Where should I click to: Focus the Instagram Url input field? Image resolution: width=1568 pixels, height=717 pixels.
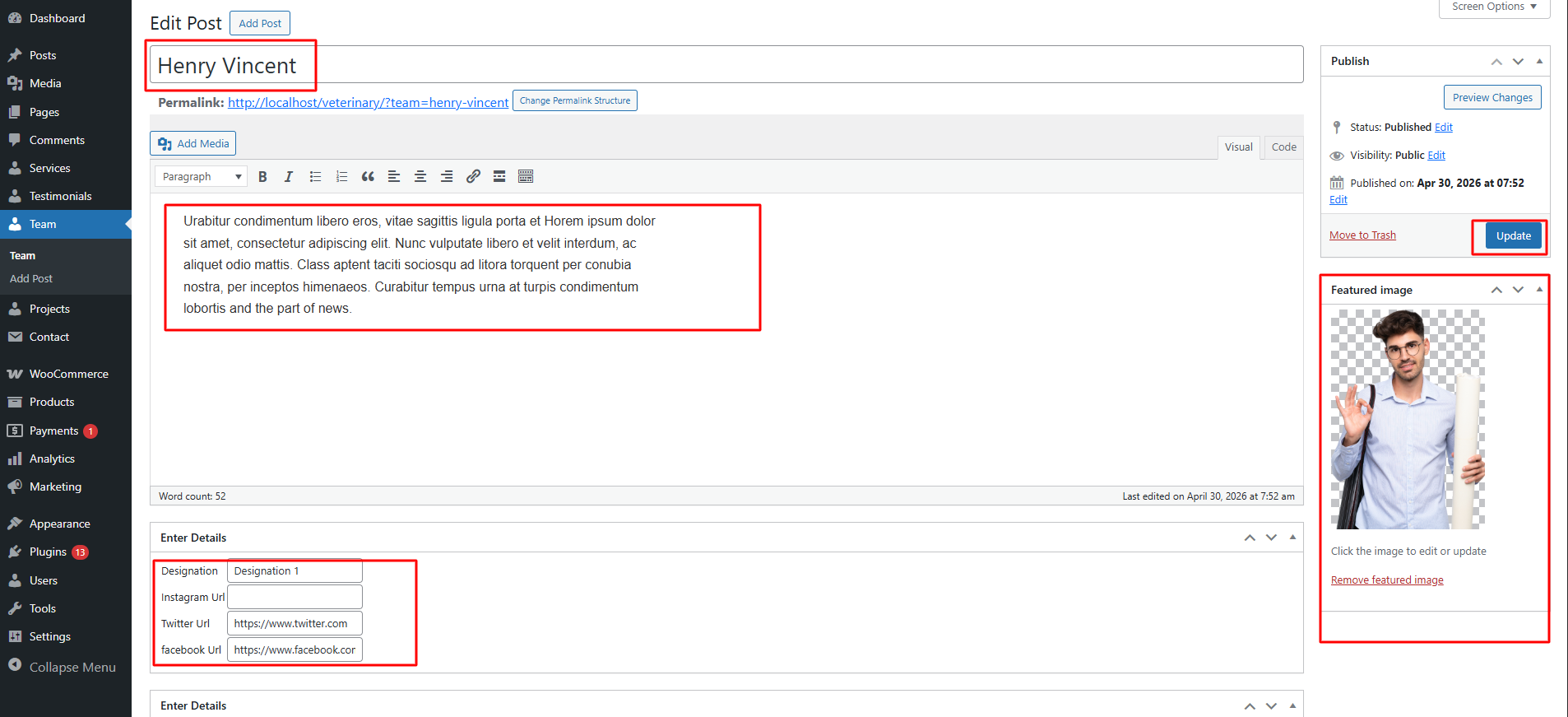(295, 597)
